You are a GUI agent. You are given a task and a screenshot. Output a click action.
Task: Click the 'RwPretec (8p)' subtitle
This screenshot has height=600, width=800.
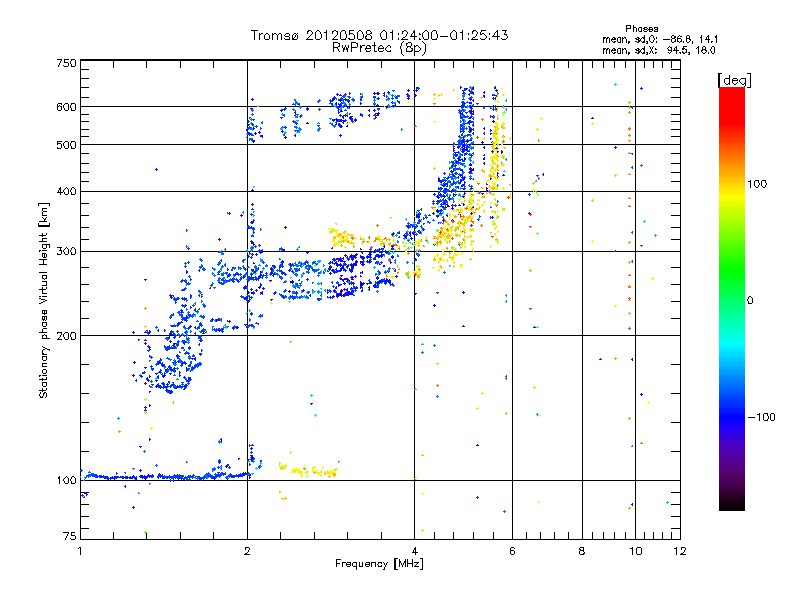(379, 48)
